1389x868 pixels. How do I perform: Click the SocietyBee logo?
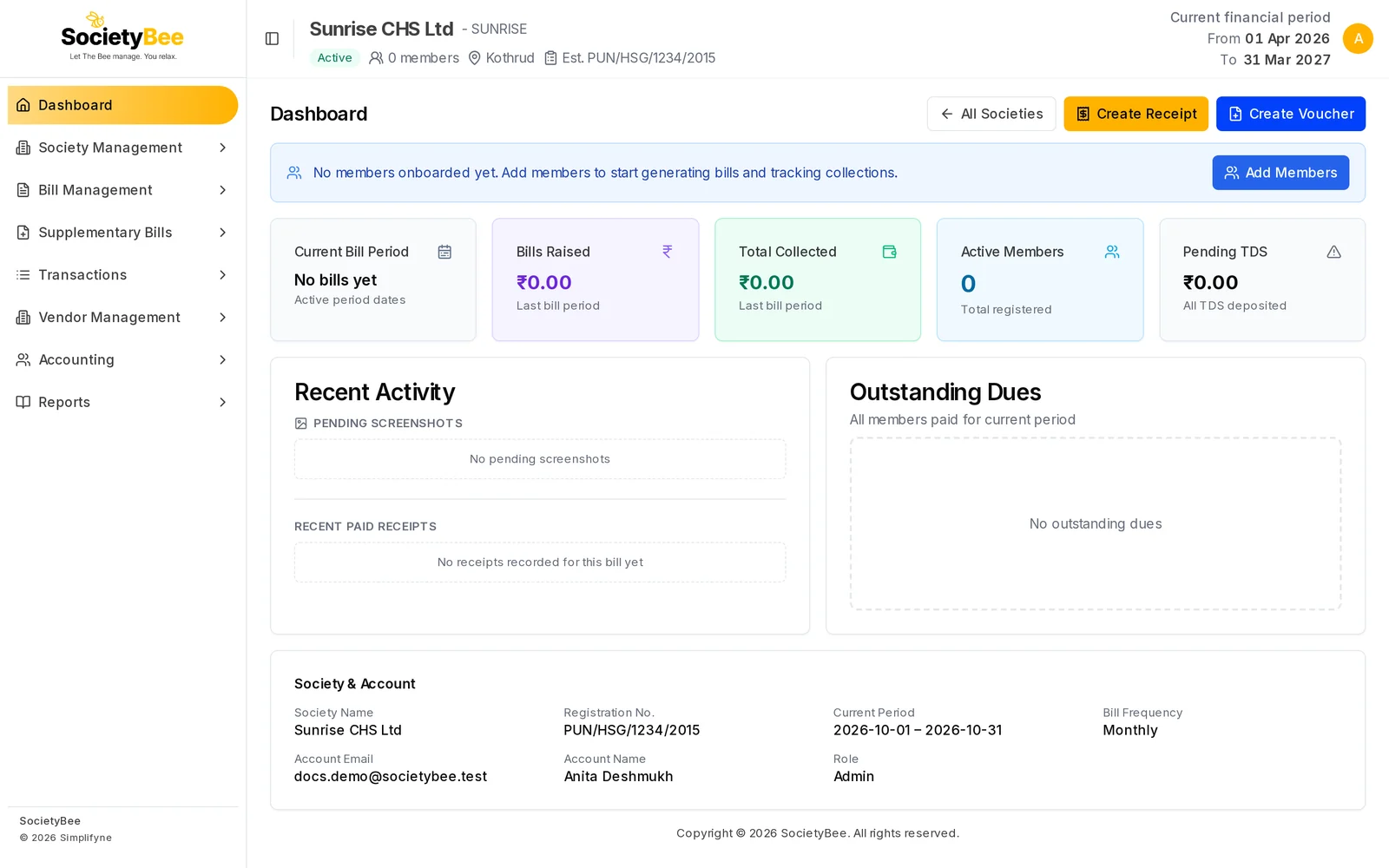tap(122, 36)
